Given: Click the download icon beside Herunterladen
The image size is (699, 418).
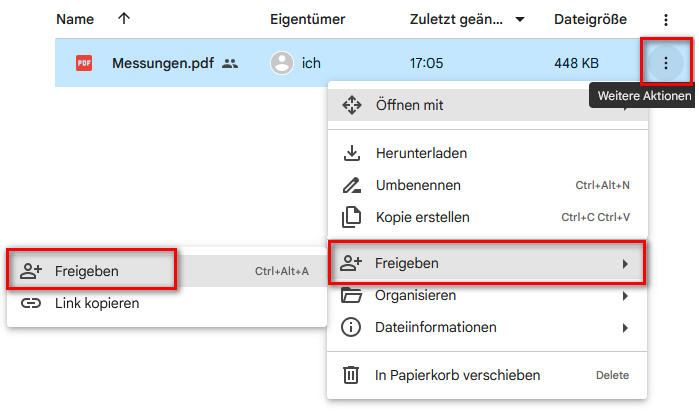Looking at the screenshot, I should (351, 154).
